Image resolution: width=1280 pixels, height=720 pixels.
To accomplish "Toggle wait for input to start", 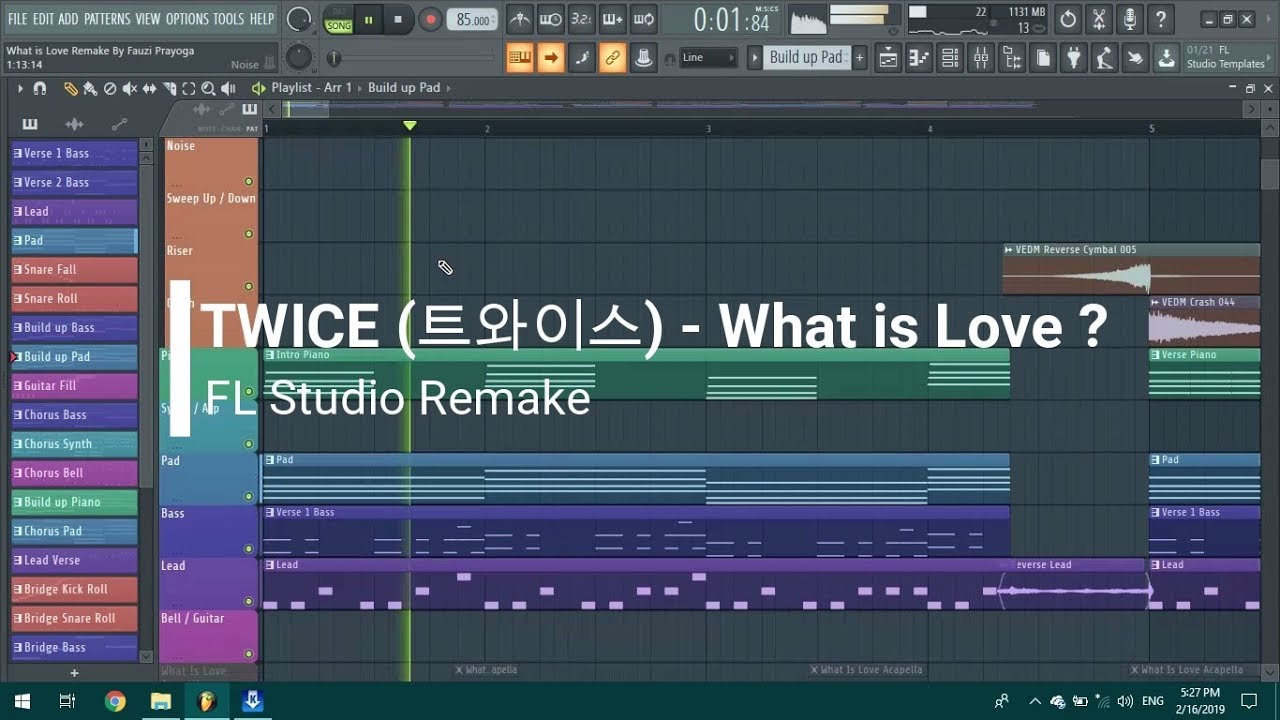I will [550, 19].
